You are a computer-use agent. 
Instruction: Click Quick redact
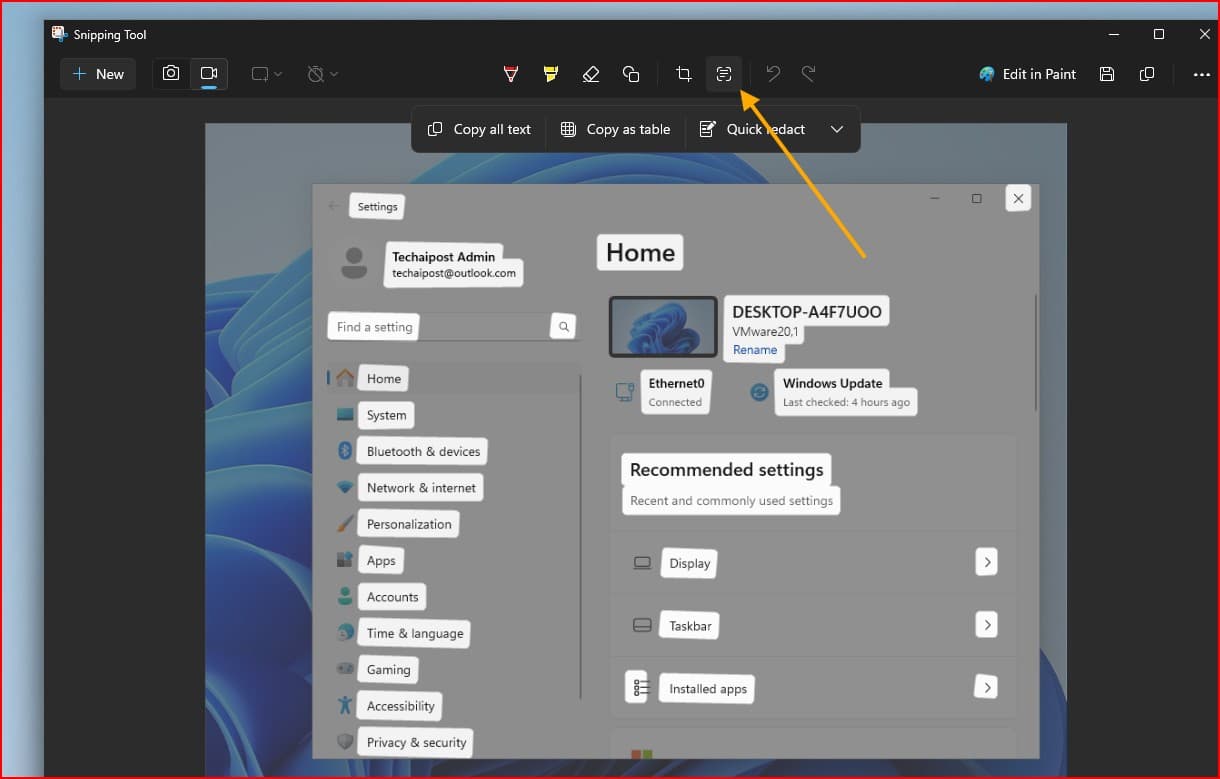[752, 129]
